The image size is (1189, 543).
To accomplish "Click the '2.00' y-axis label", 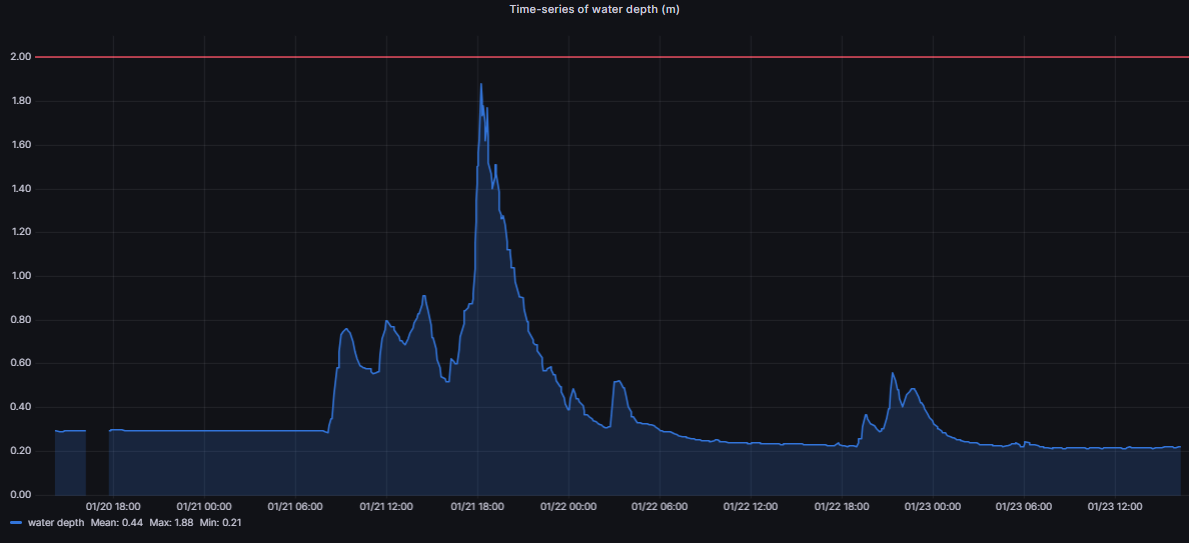I will tap(20, 57).
